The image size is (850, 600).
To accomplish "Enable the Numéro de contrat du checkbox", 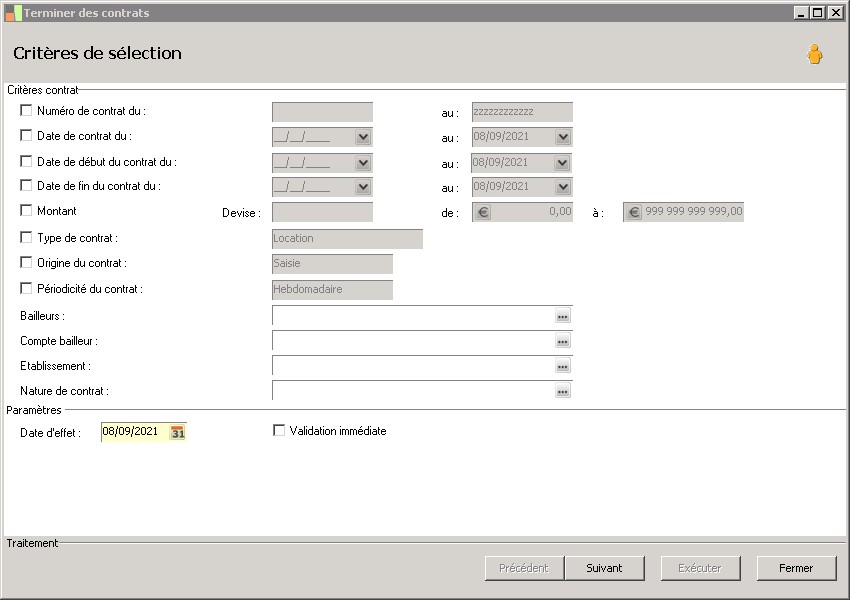I will point(26,111).
